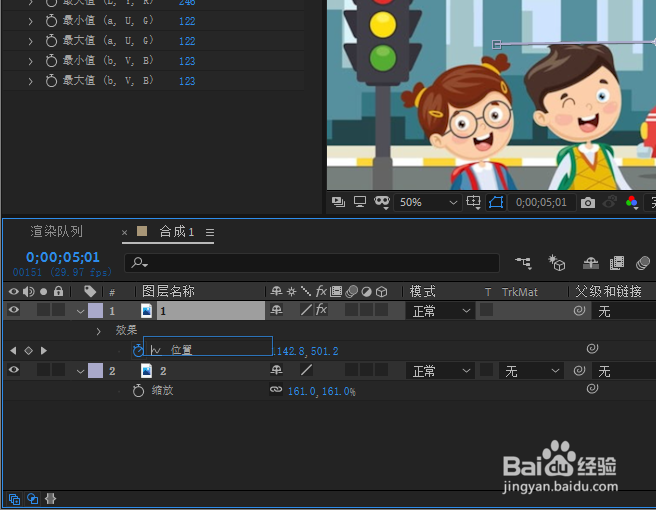Click 父级和链接 column header
The height and width of the screenshot is (510, 656).
coord(608,291)
